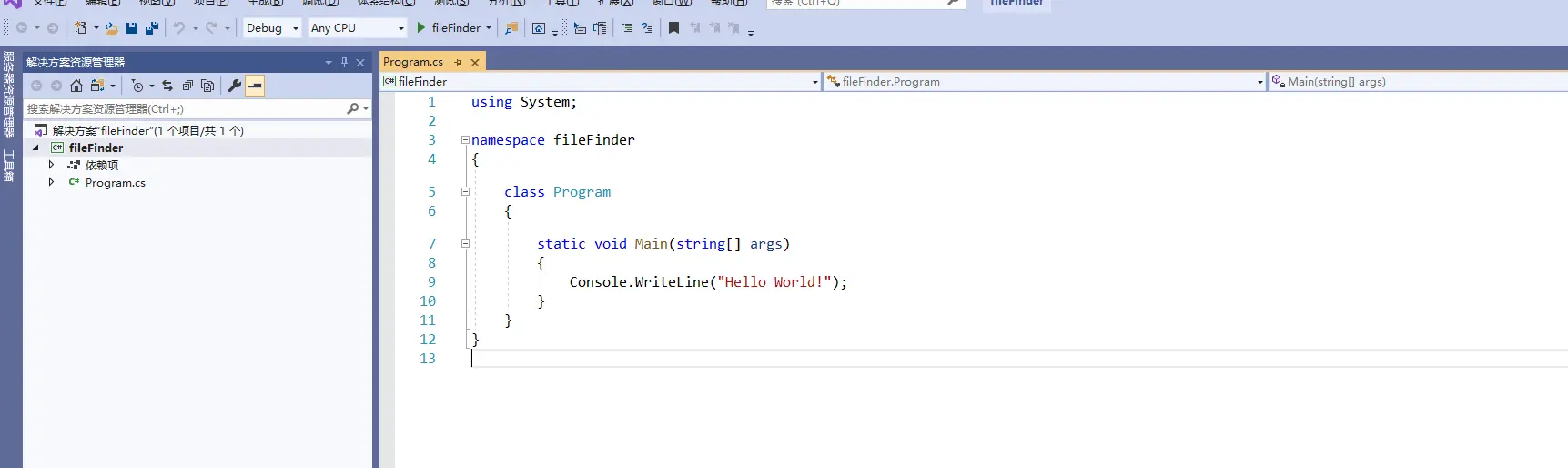The image size is (1568, 468).
Task: Collapse All icon in Solution Explorer
Action: pyautogui.click(x=187, y=86)
